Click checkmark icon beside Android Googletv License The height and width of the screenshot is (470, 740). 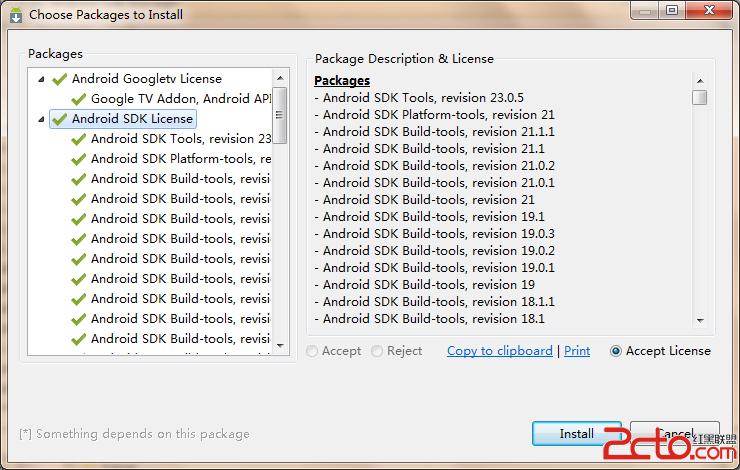coord(60,79)
